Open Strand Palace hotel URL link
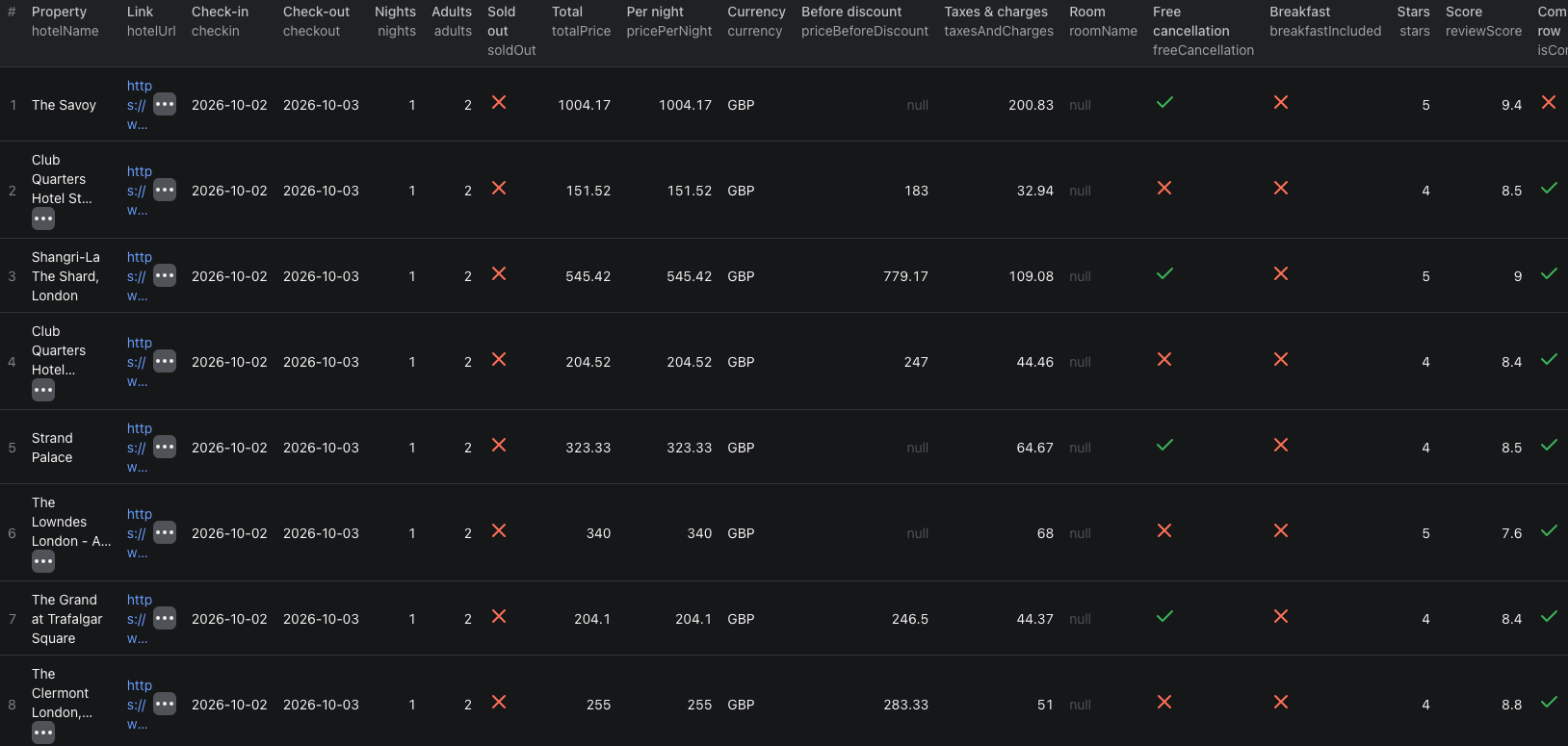The width and height of the screenshot is (1568, 746). (139, 448)
